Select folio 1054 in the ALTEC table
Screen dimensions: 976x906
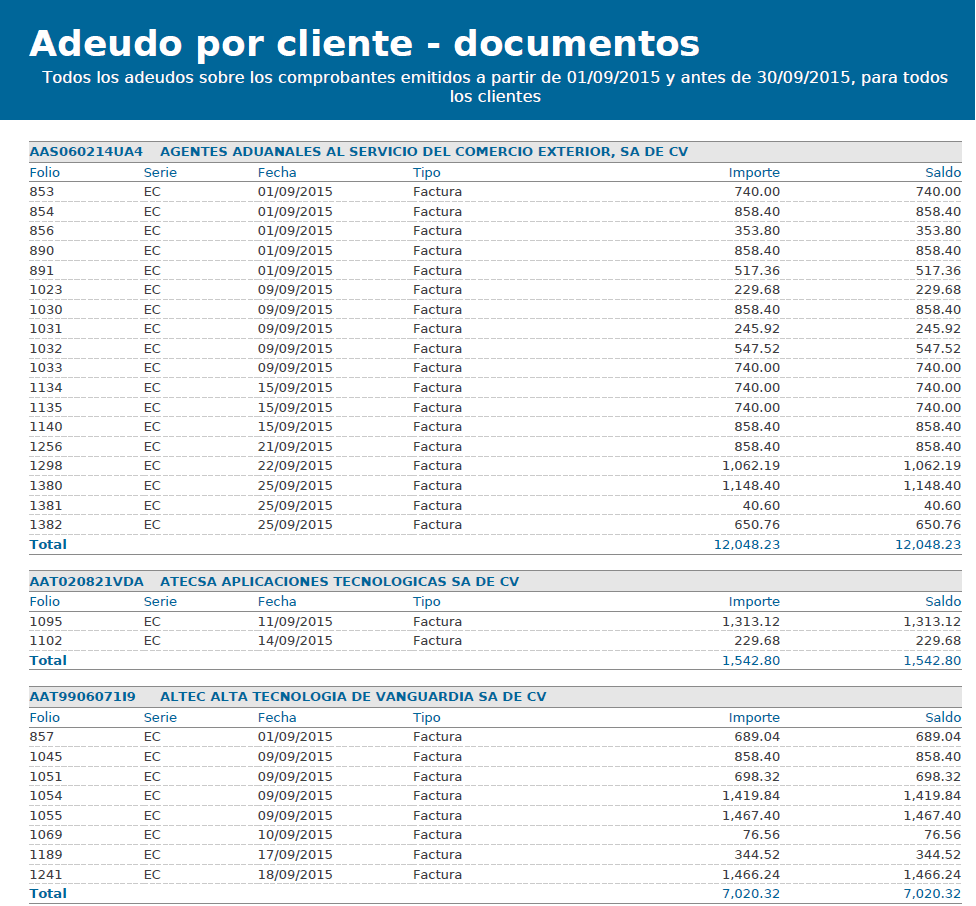(x=46, y=796)
